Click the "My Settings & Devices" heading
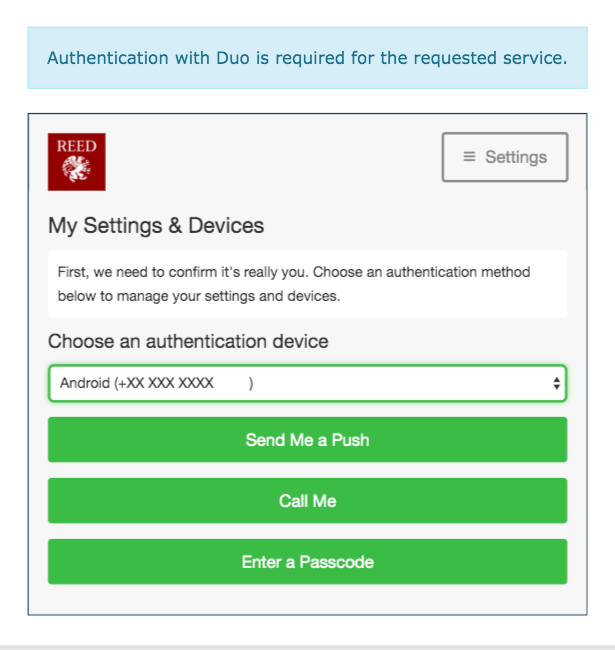 [156, 225]
